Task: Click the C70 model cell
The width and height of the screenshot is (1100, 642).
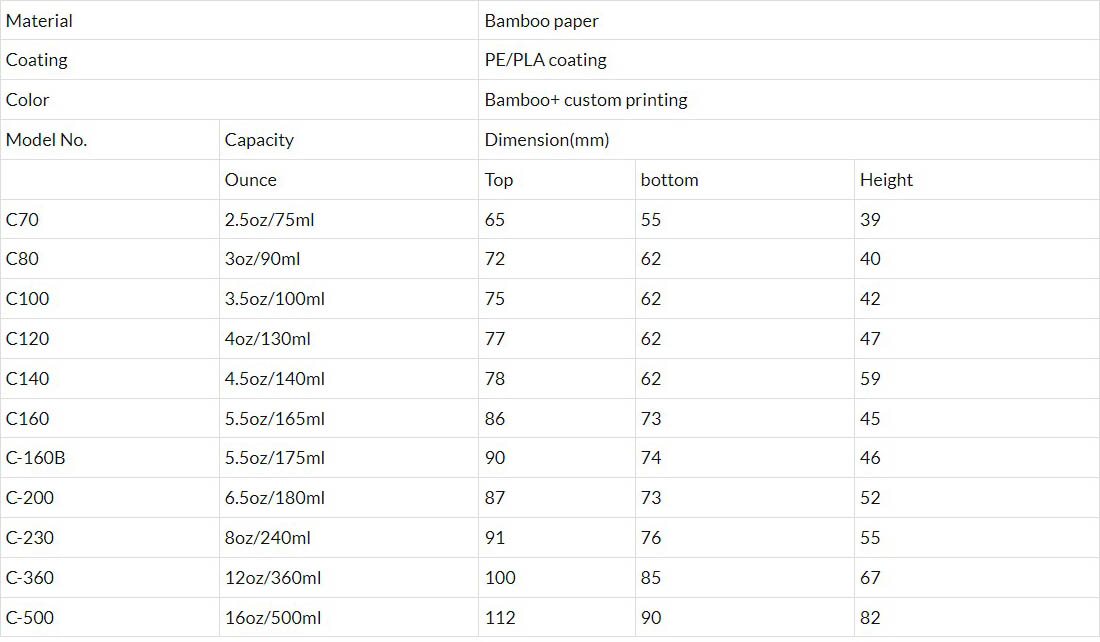Action: pyautogui.click(x=22, y=219)
